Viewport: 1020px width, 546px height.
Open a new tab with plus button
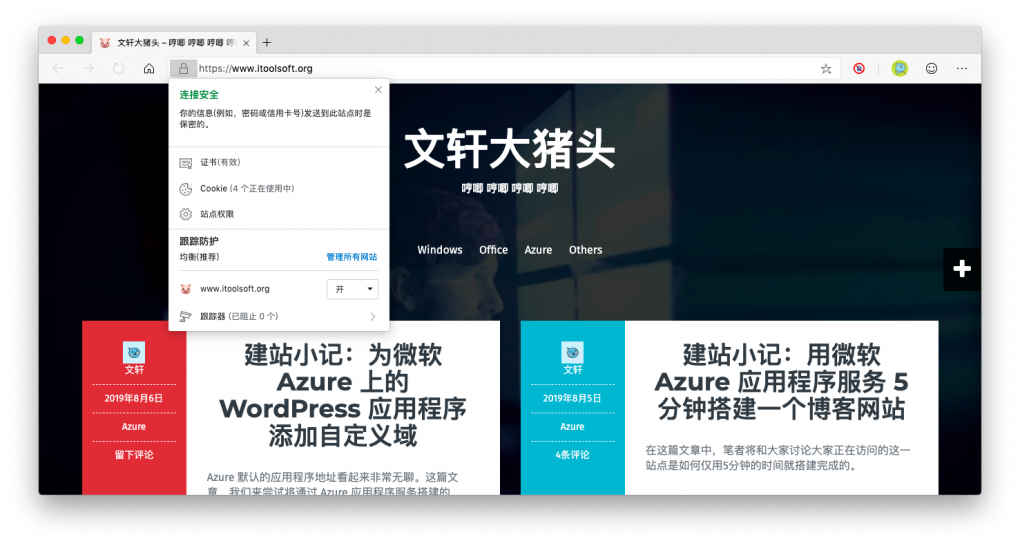[267, 42]
